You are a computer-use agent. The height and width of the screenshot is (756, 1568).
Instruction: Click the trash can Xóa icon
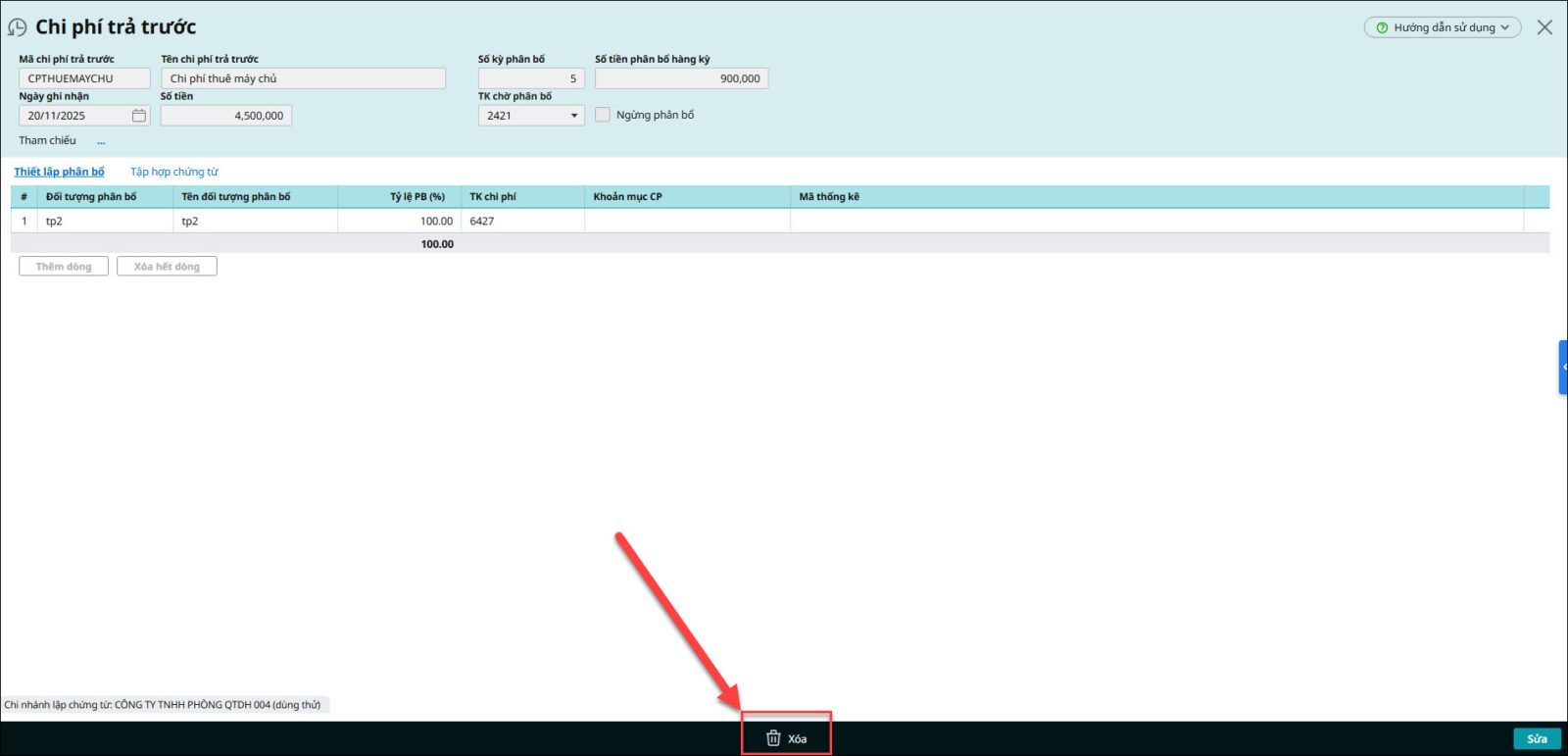[773, 738]
